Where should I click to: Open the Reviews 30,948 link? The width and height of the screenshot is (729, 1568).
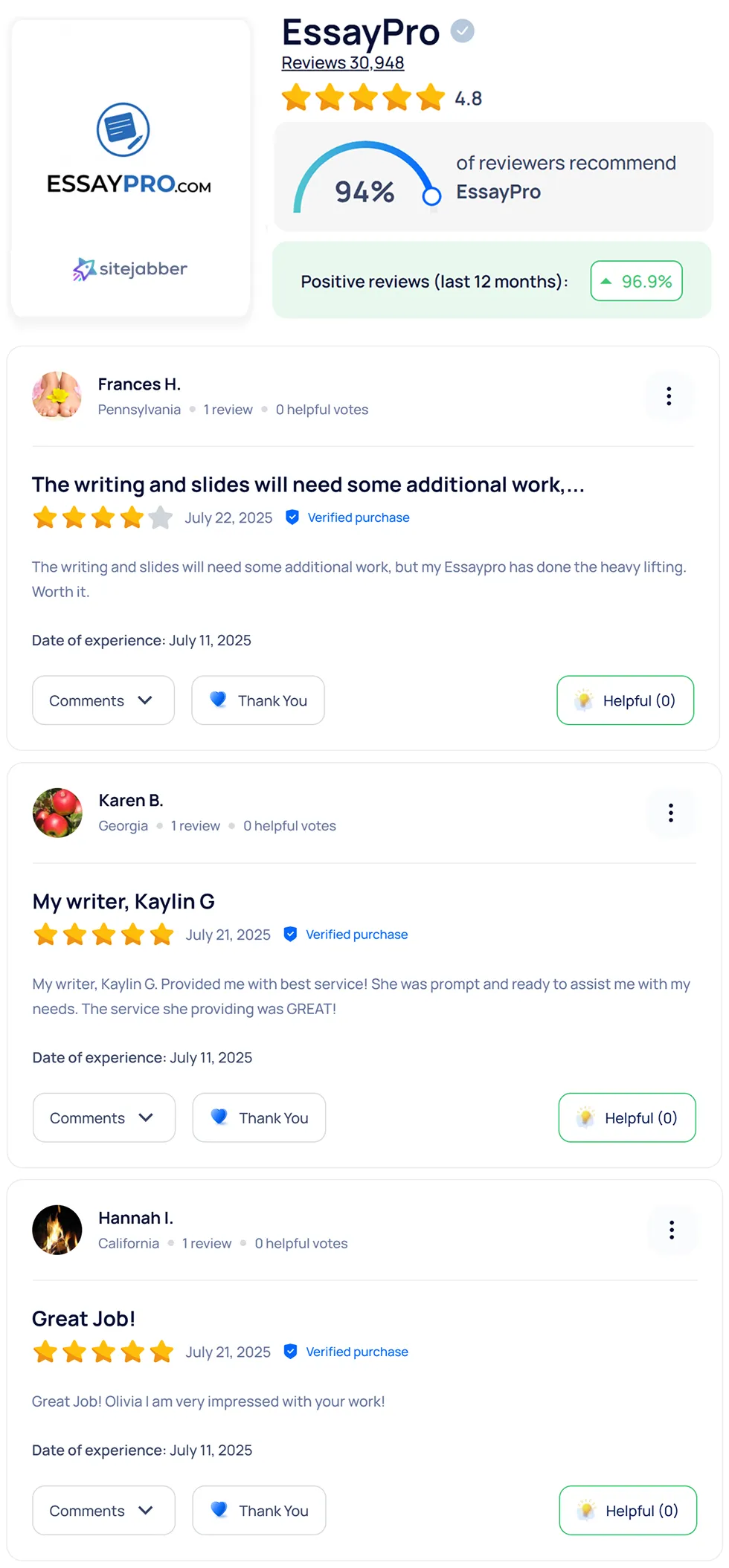coord(342,63)
